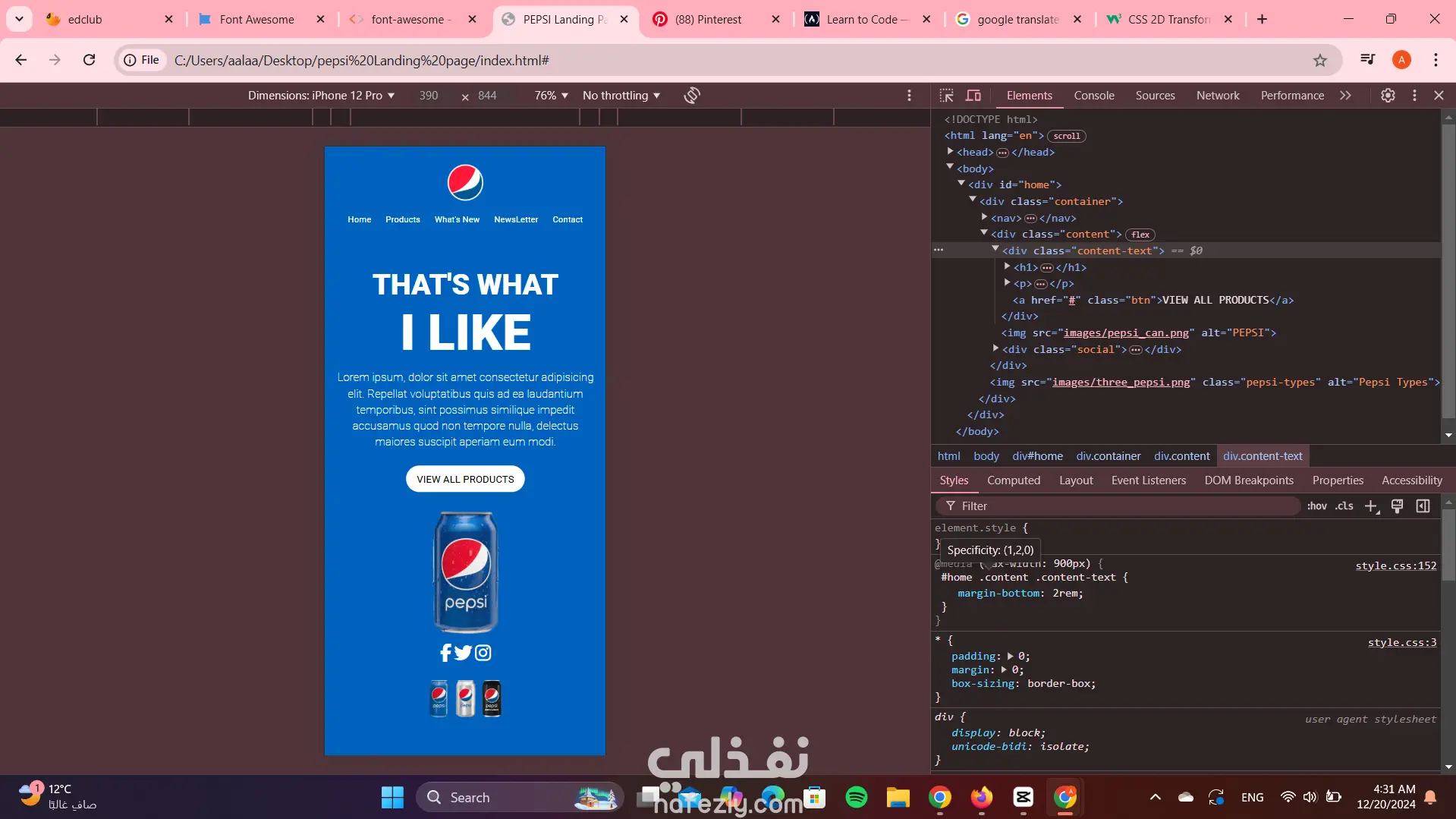The height and width of the screenshot is (819, 1456).
Task: Switch to the Console tab
Action: point(1094,96)
